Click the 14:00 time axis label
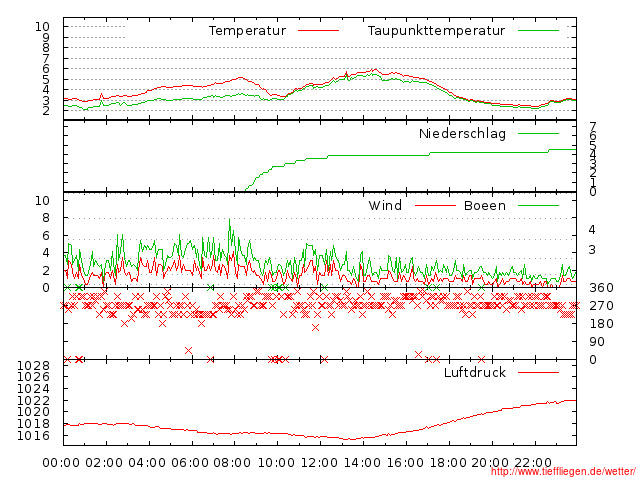 362,463
